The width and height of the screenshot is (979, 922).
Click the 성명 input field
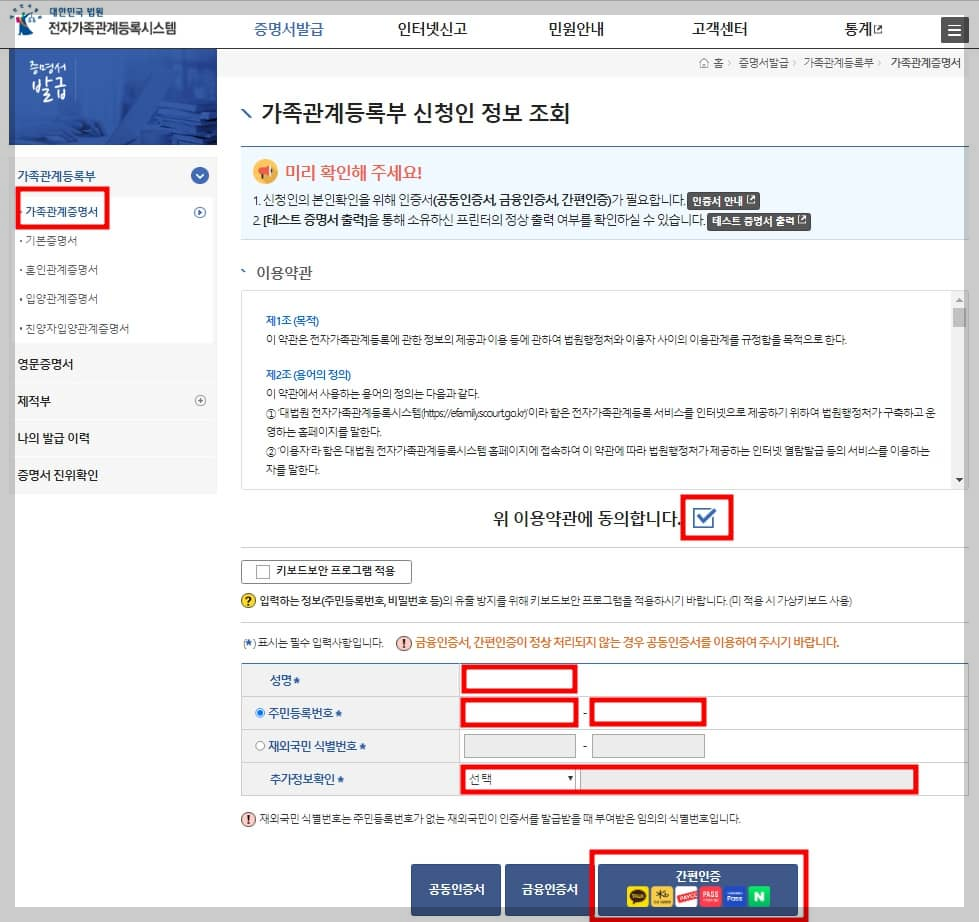tap(518, 678)
